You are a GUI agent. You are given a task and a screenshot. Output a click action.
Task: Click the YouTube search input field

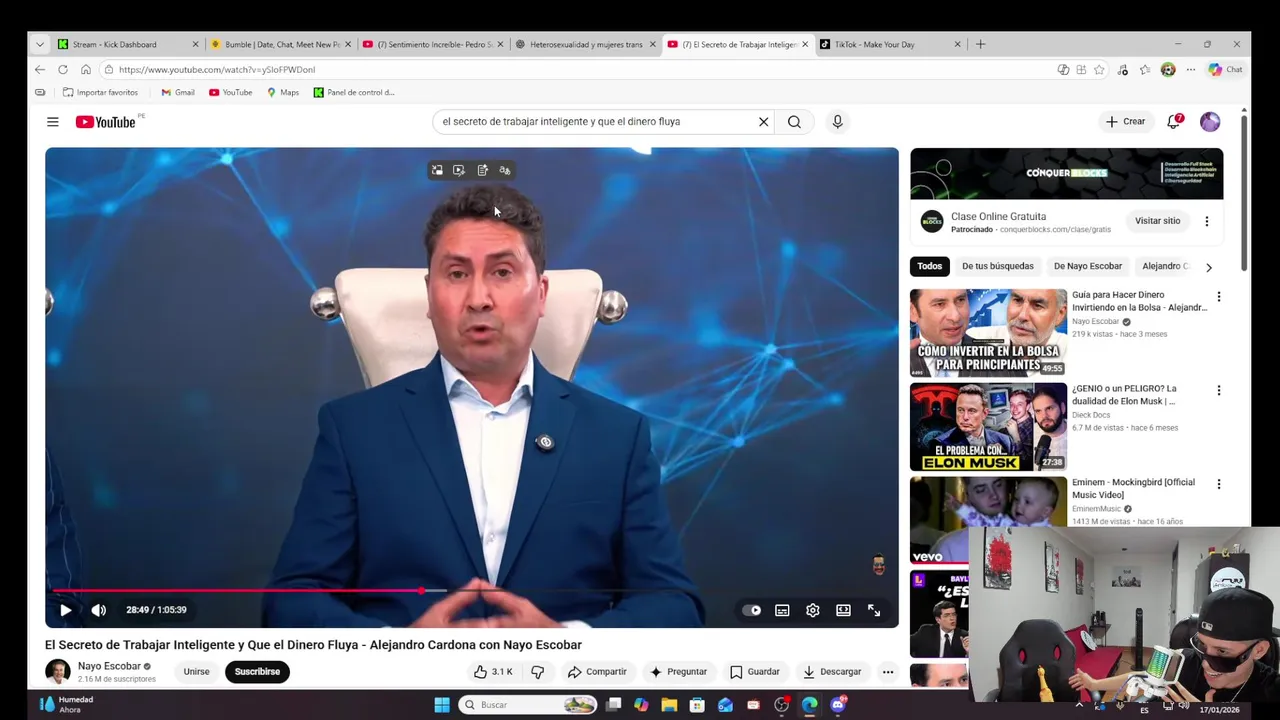pyautogui.click(x=597, y=122)
